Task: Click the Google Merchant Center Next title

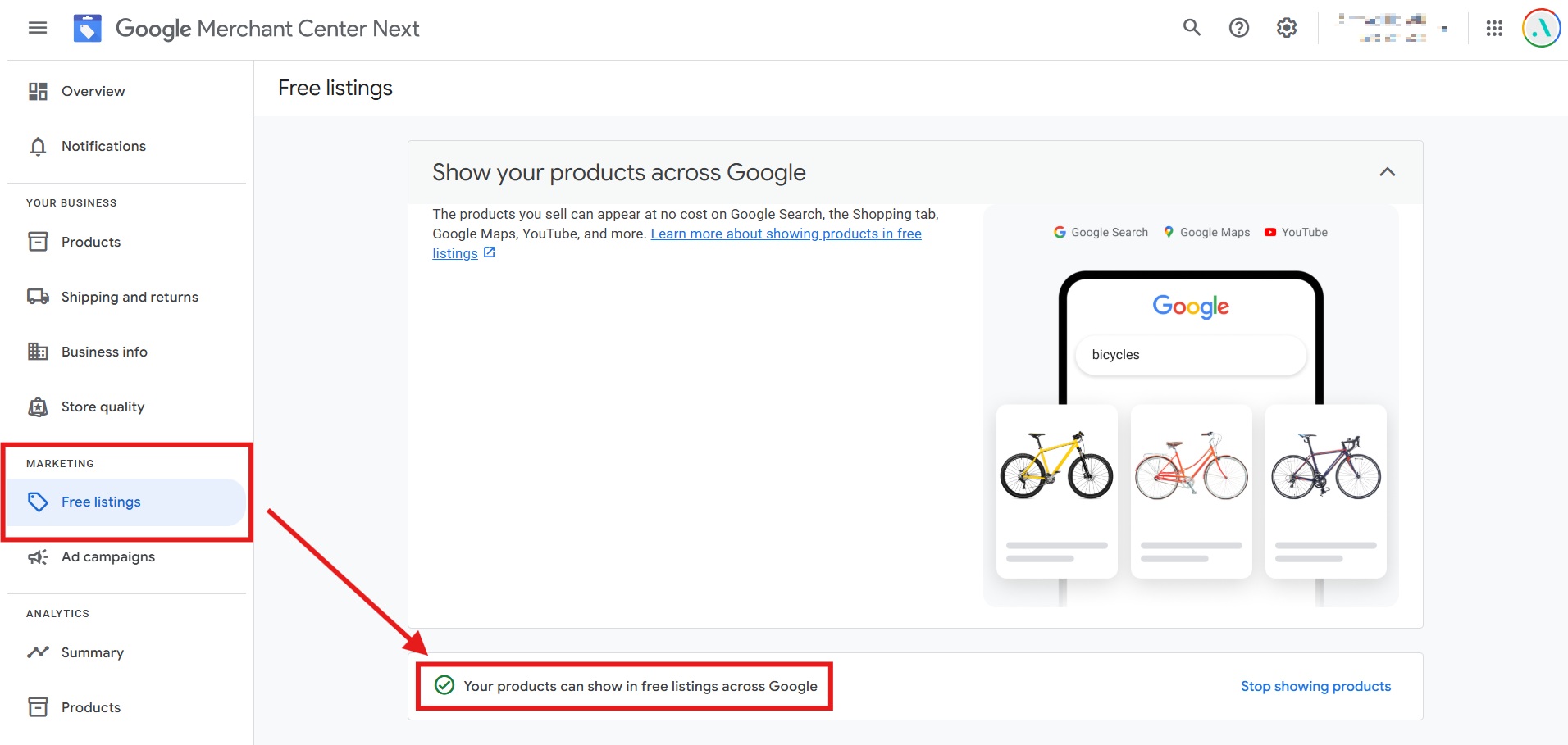Action: tap(267, 29)
